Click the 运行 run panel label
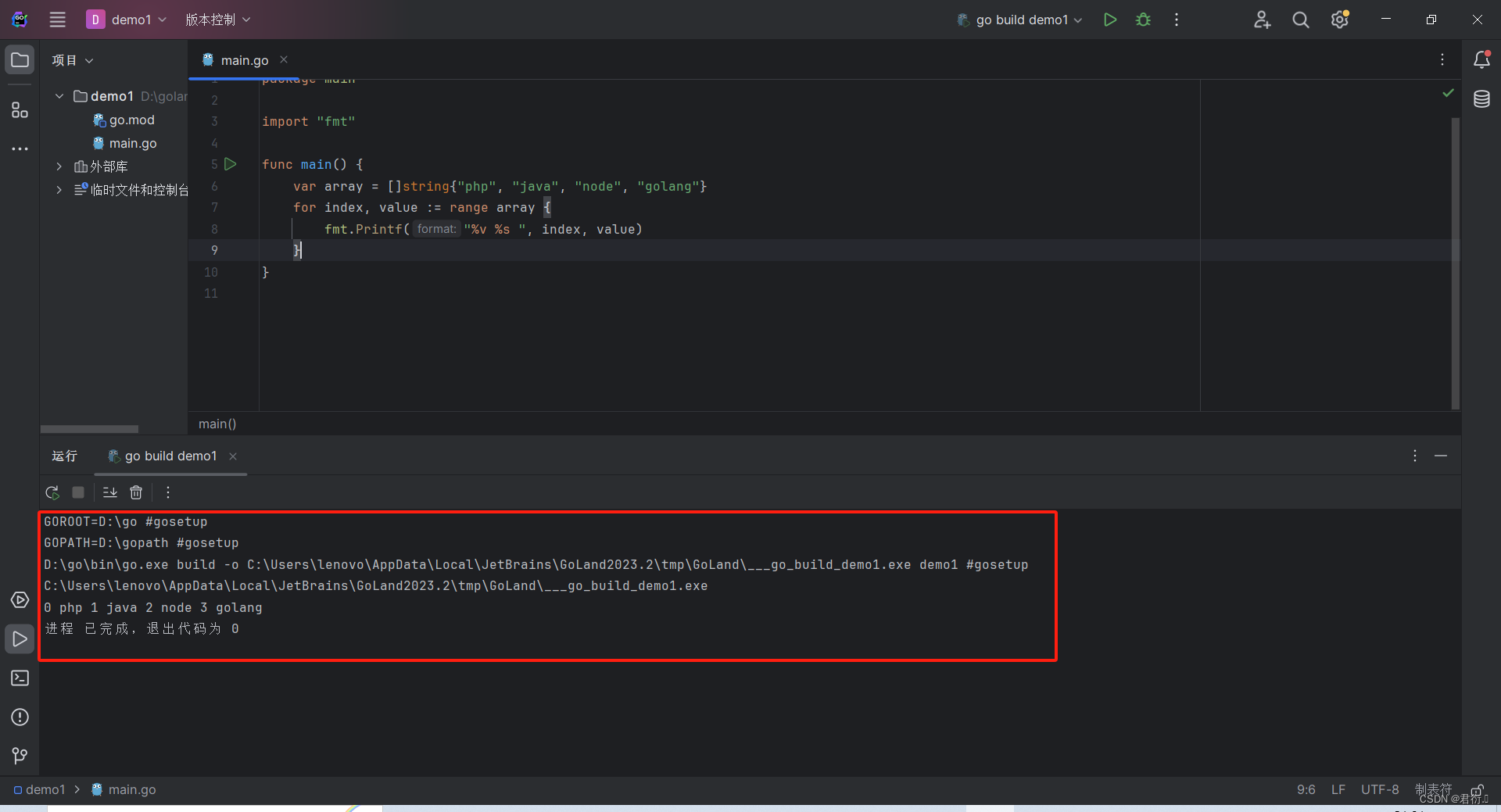 [65, 456]
